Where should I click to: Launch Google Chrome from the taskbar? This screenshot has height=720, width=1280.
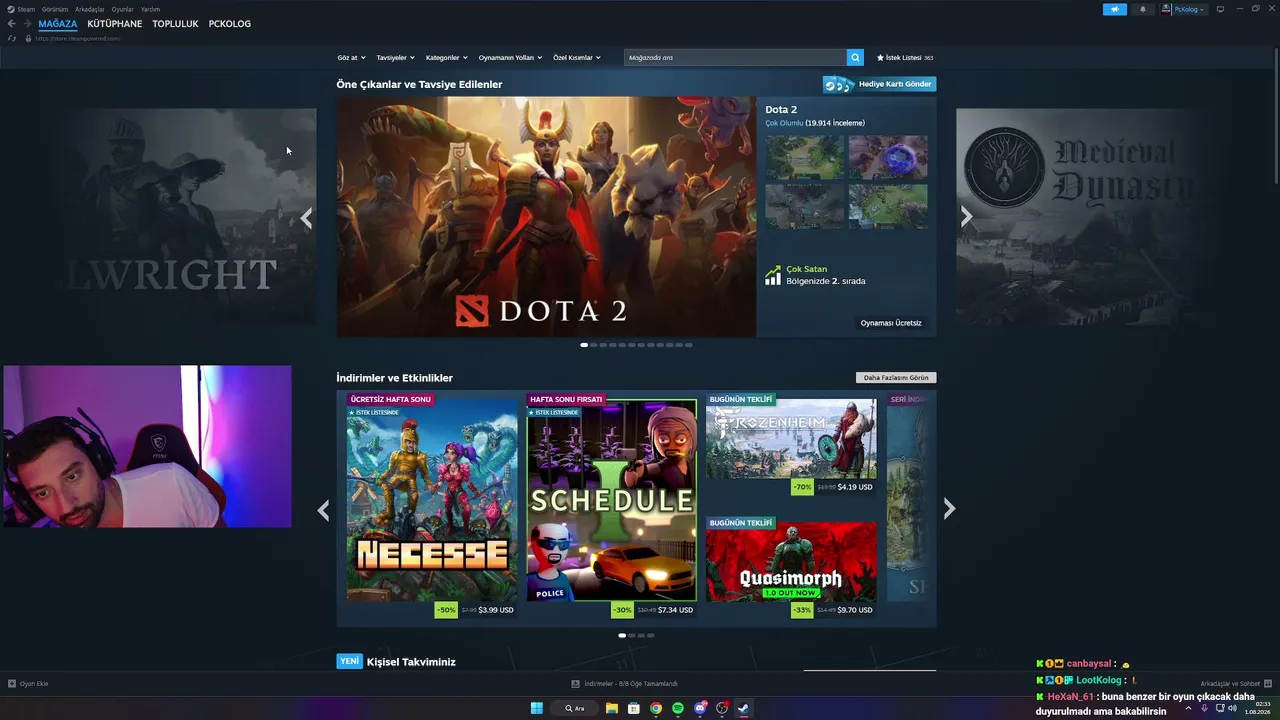point(656,708)
